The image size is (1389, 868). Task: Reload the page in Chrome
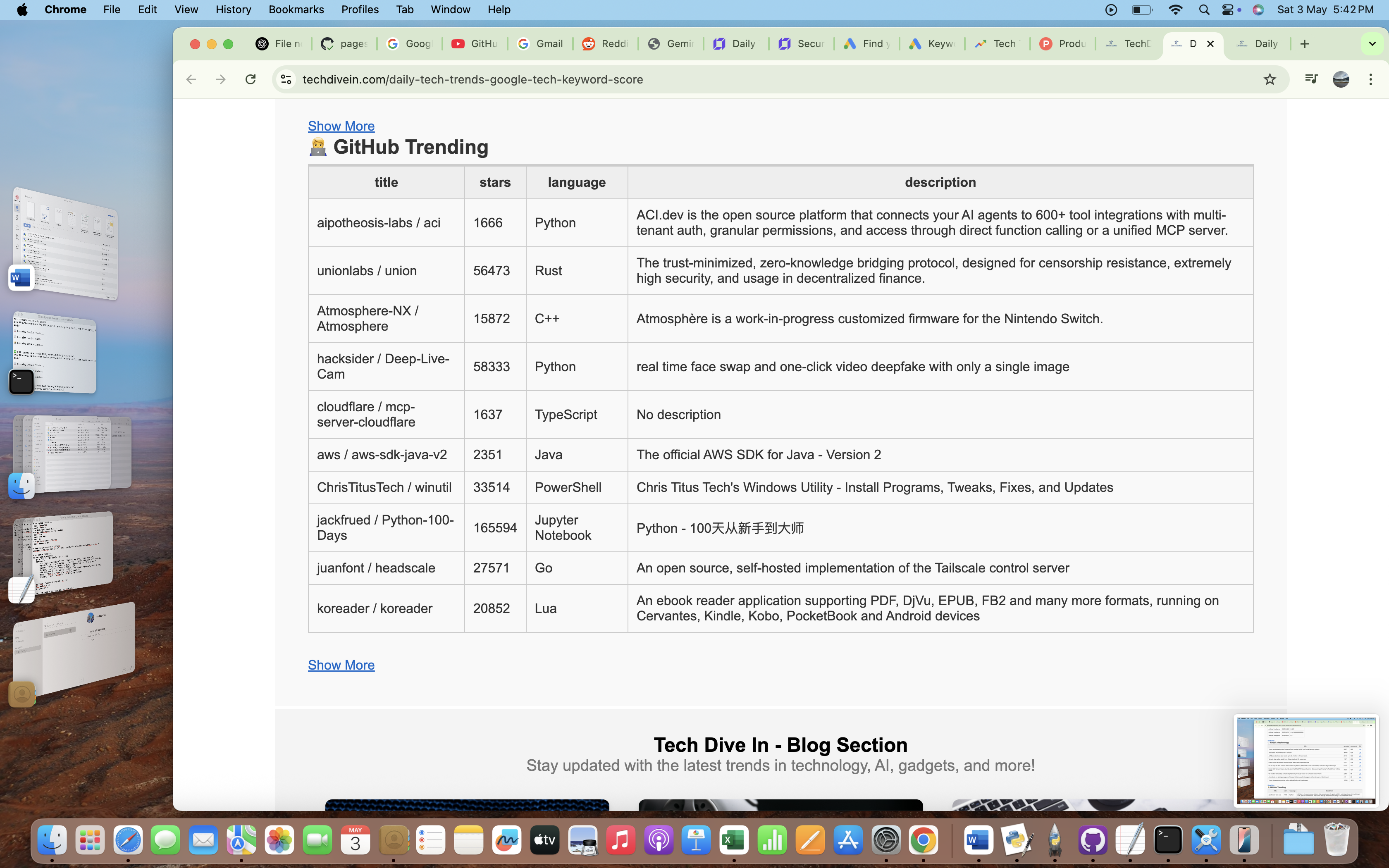point(250,79)
